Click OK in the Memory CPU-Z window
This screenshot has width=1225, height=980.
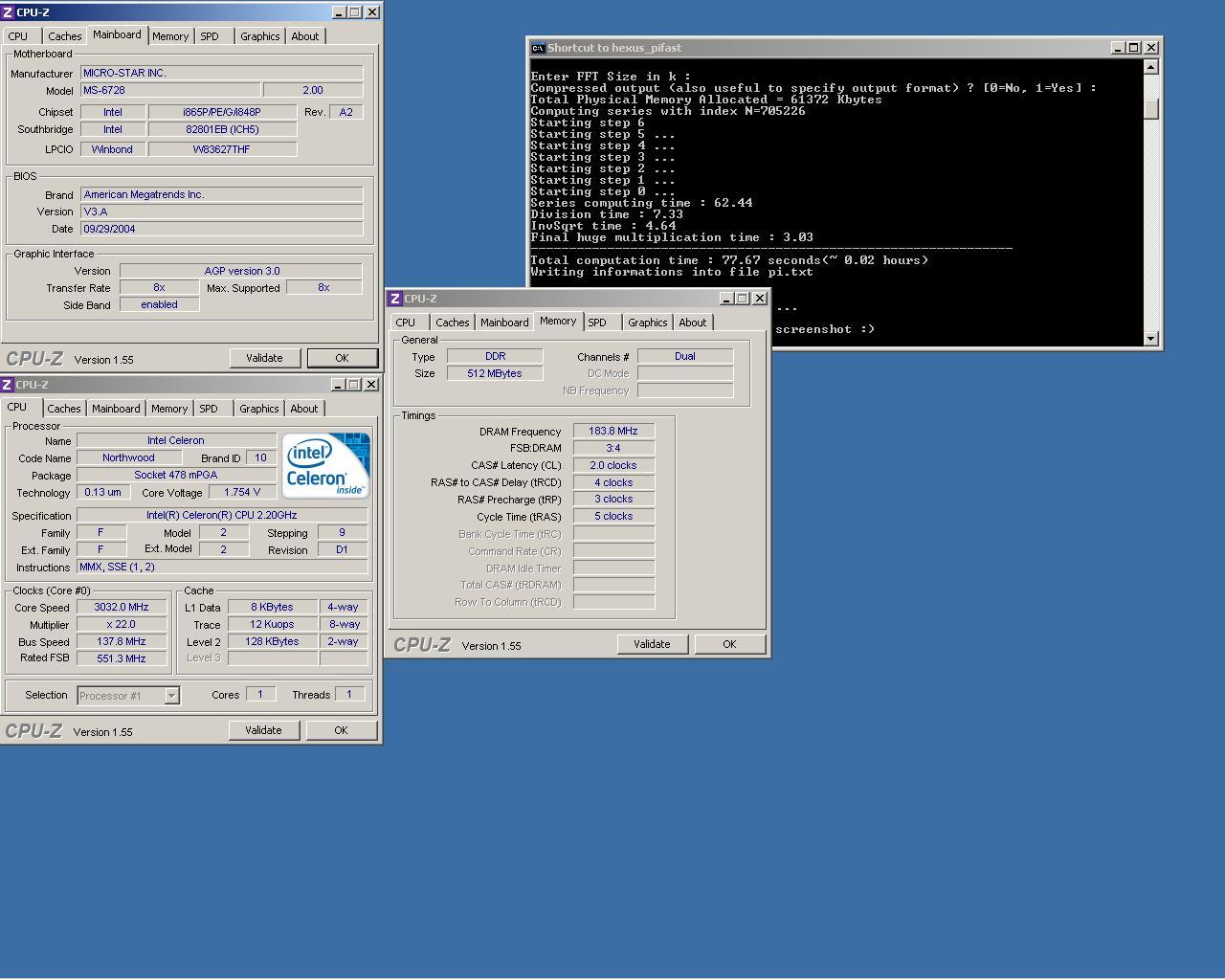pyautogui.click(x=729, y=644)
